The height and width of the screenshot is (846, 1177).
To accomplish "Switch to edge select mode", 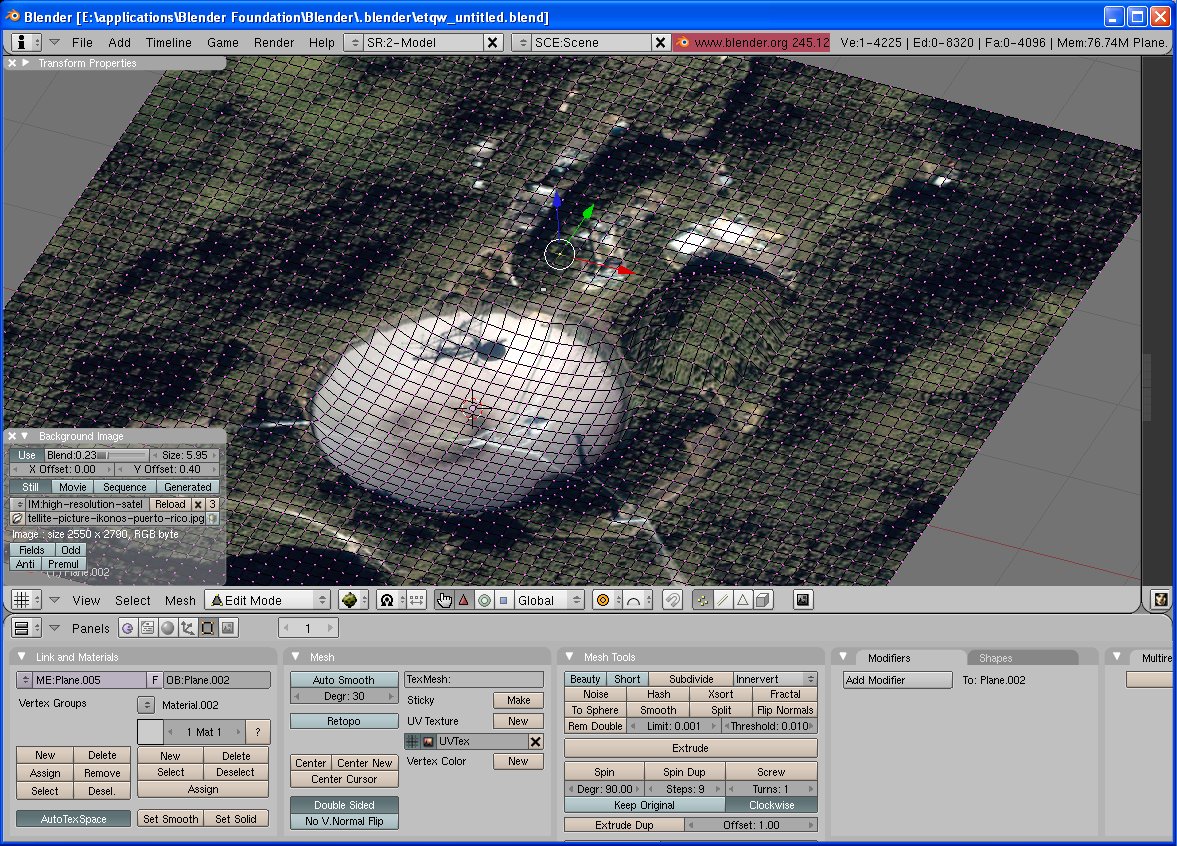I will 723,600.
